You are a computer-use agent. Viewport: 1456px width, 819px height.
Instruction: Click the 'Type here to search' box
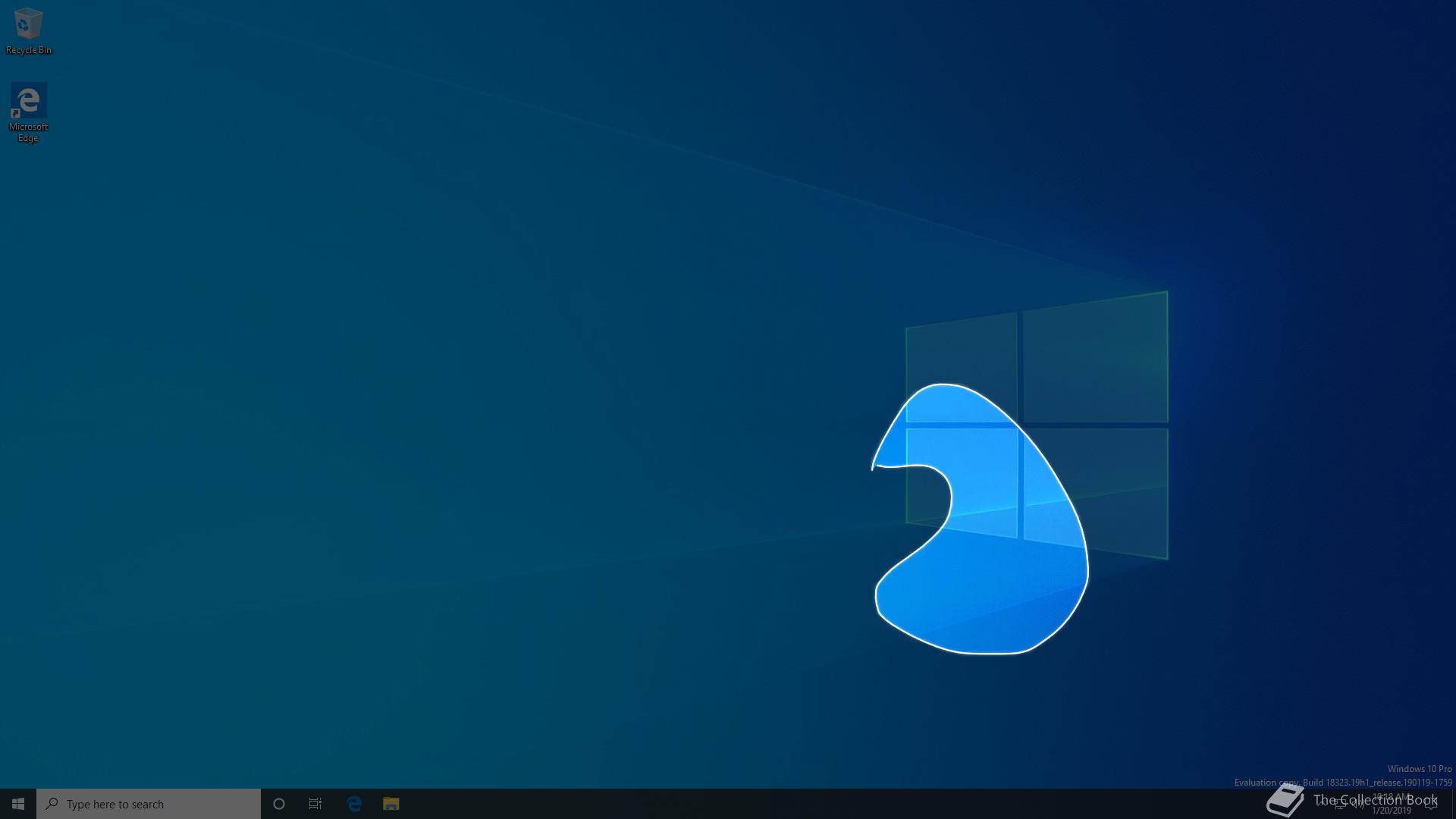tap(149, 804)
